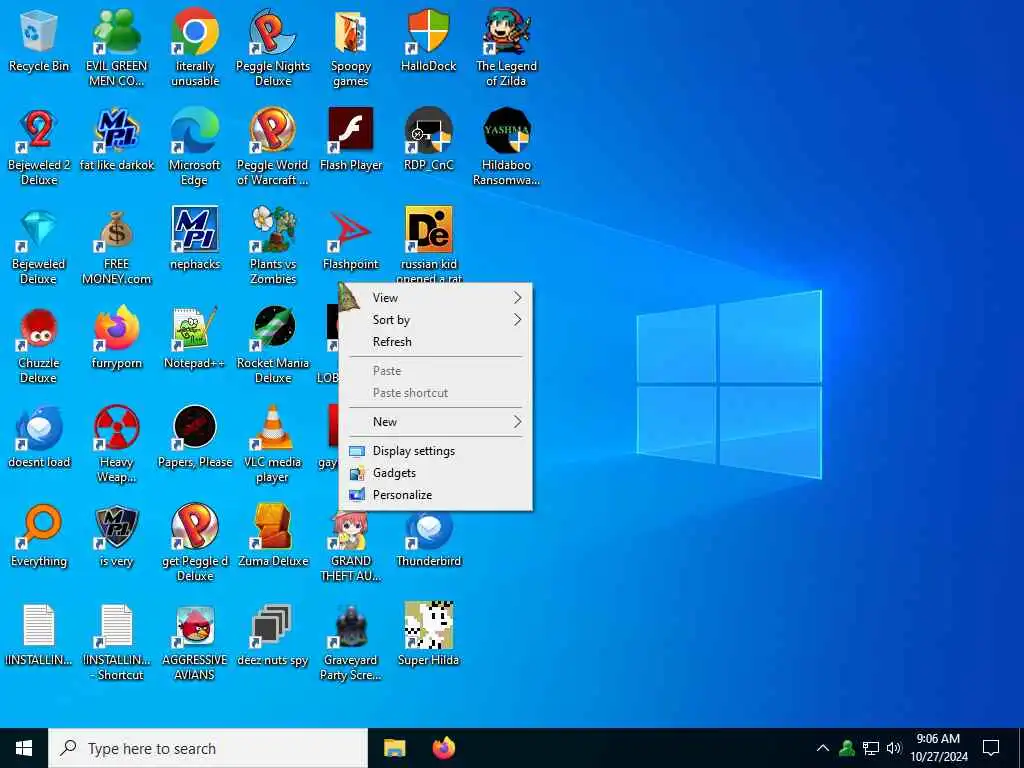
Task: Open the network tray icon
Action: 871,748
